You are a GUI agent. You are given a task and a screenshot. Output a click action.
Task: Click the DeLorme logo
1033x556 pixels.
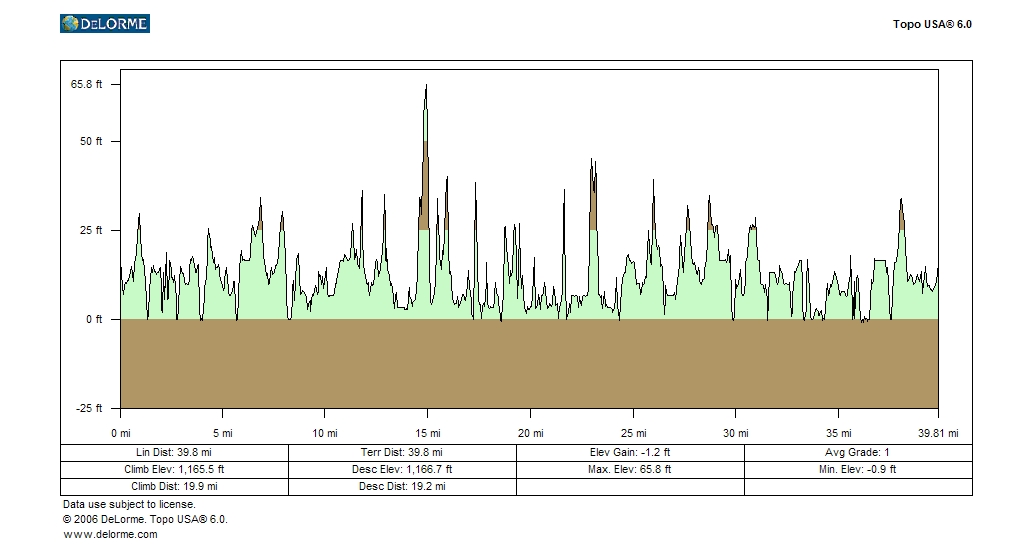pyautogui.click(x=104, y=23)
